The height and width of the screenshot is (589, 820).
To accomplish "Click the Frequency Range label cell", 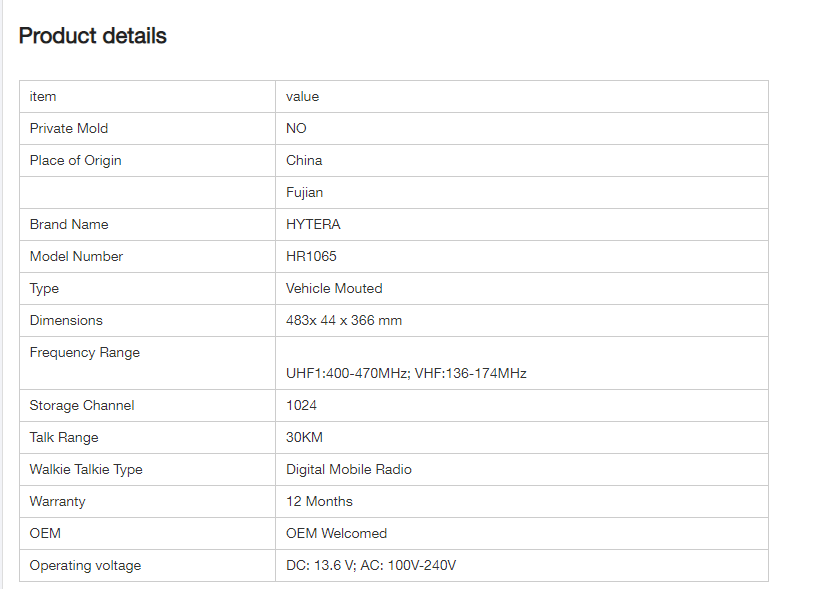I will tap(85, 352).
